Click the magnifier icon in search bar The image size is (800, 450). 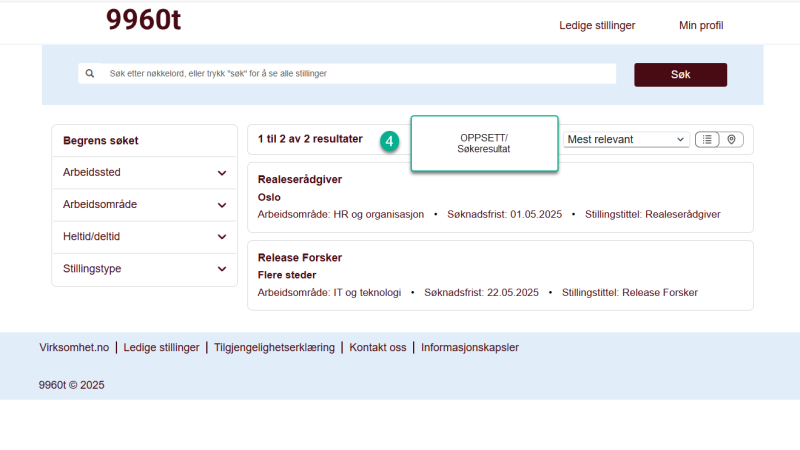pyautogui.click(x=90, y=73)
